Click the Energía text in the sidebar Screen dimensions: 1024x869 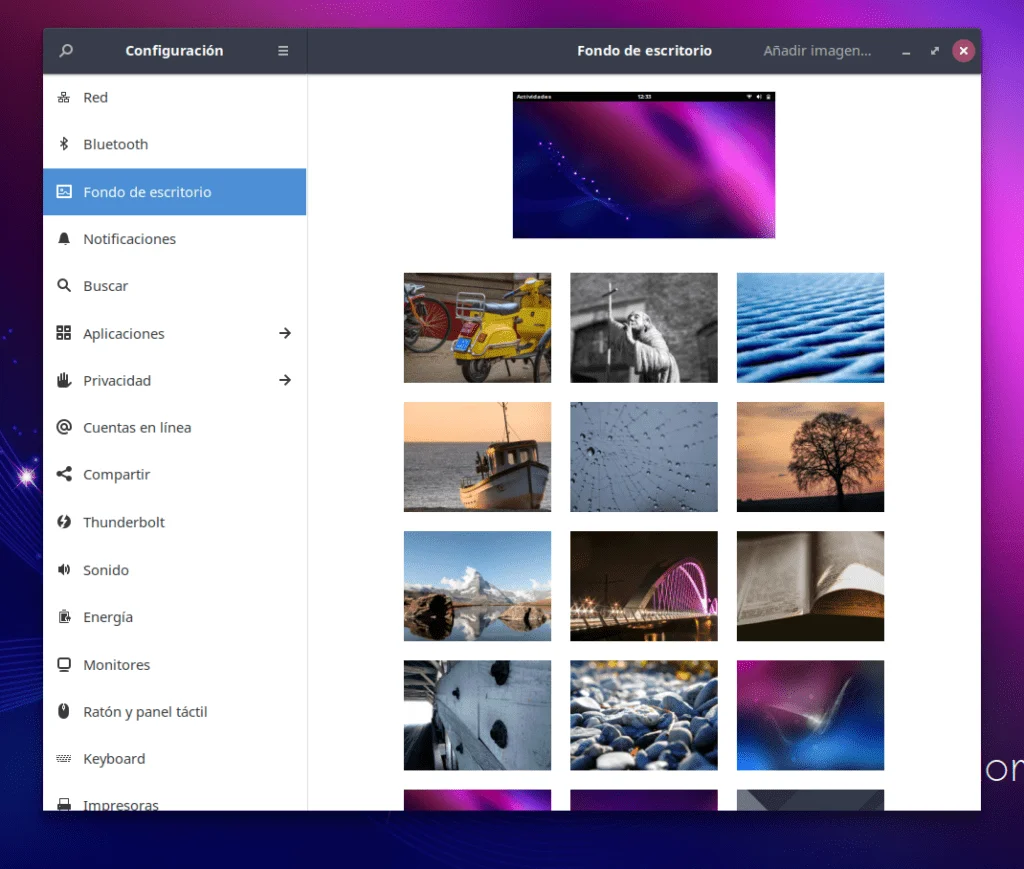click(108, 617)
